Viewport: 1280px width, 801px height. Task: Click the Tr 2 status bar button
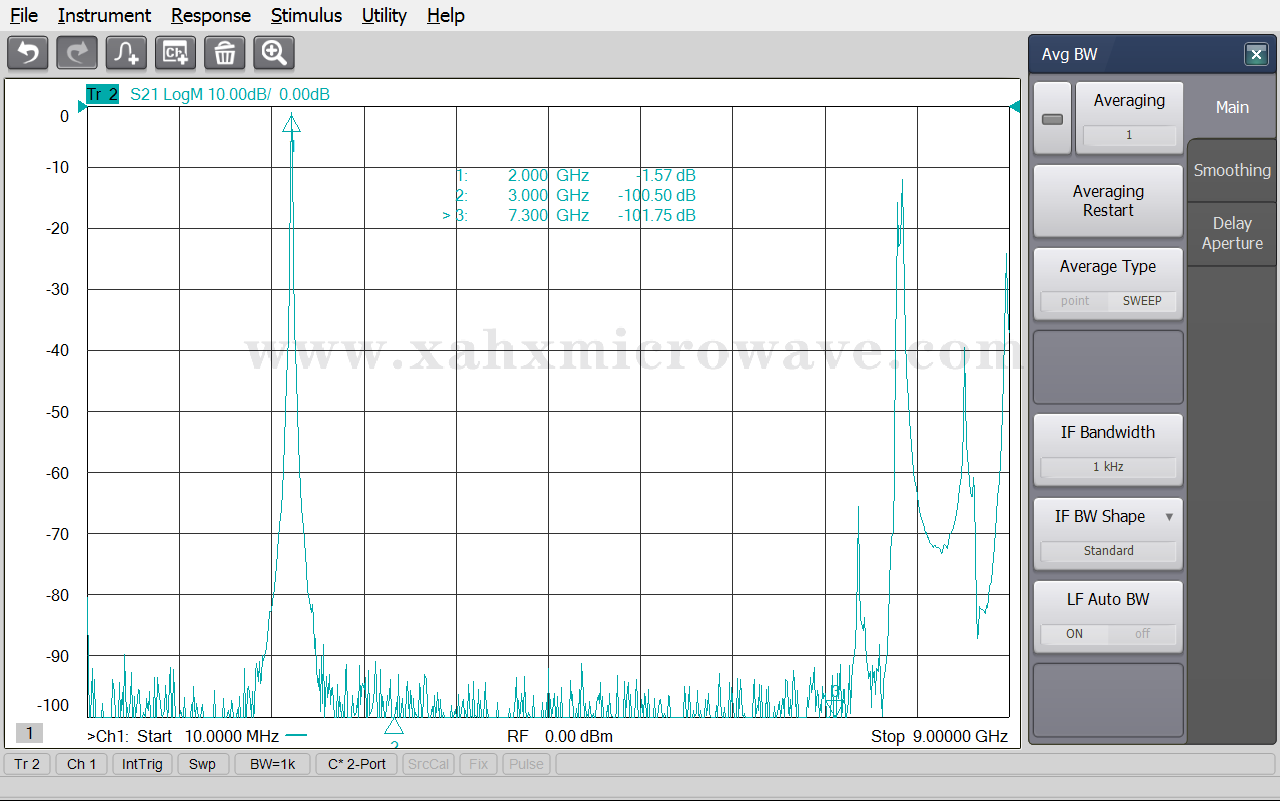pyautogui.click(x=27, y=764)
